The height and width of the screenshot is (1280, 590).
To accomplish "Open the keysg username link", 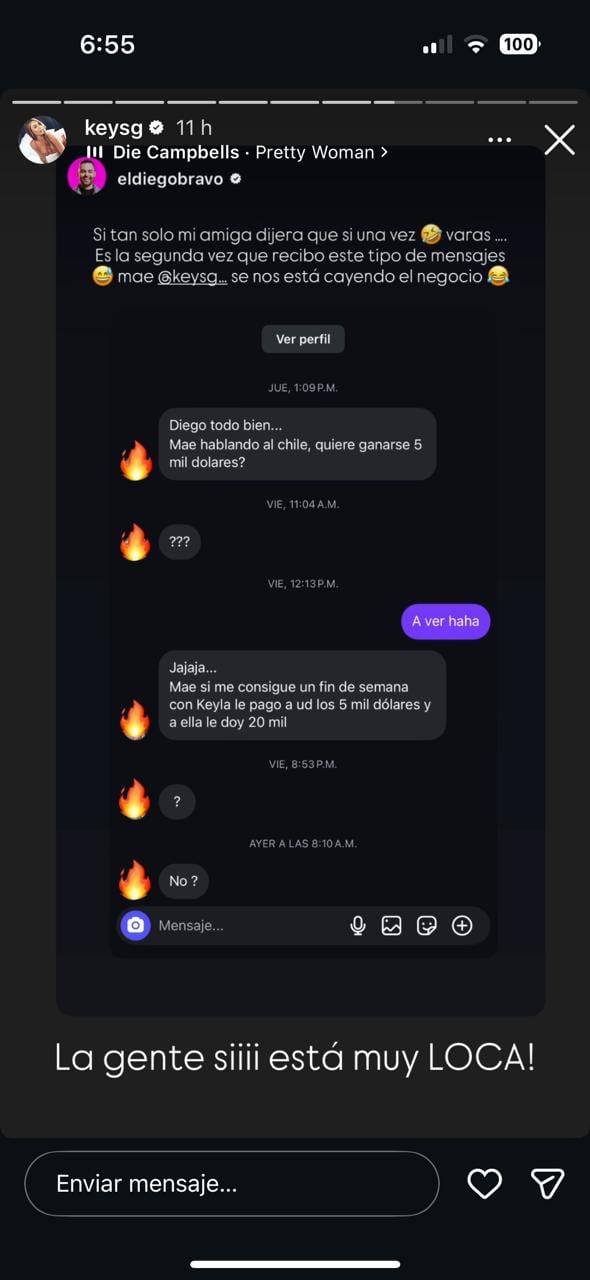I will point(114,128).
